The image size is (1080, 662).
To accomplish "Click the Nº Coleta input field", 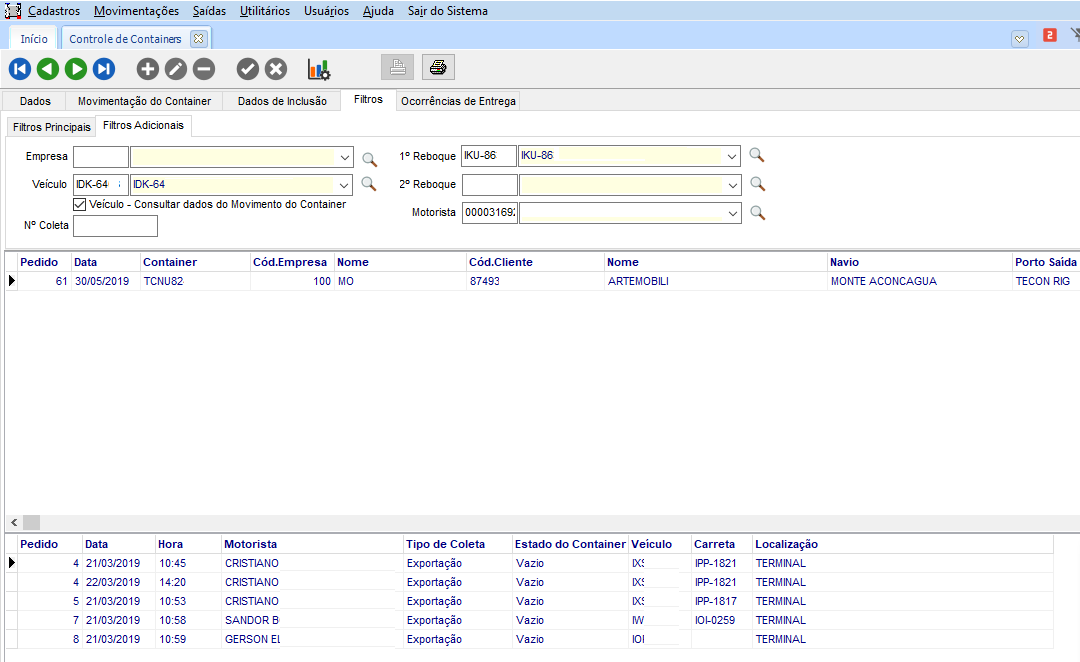I will point(115,226).
